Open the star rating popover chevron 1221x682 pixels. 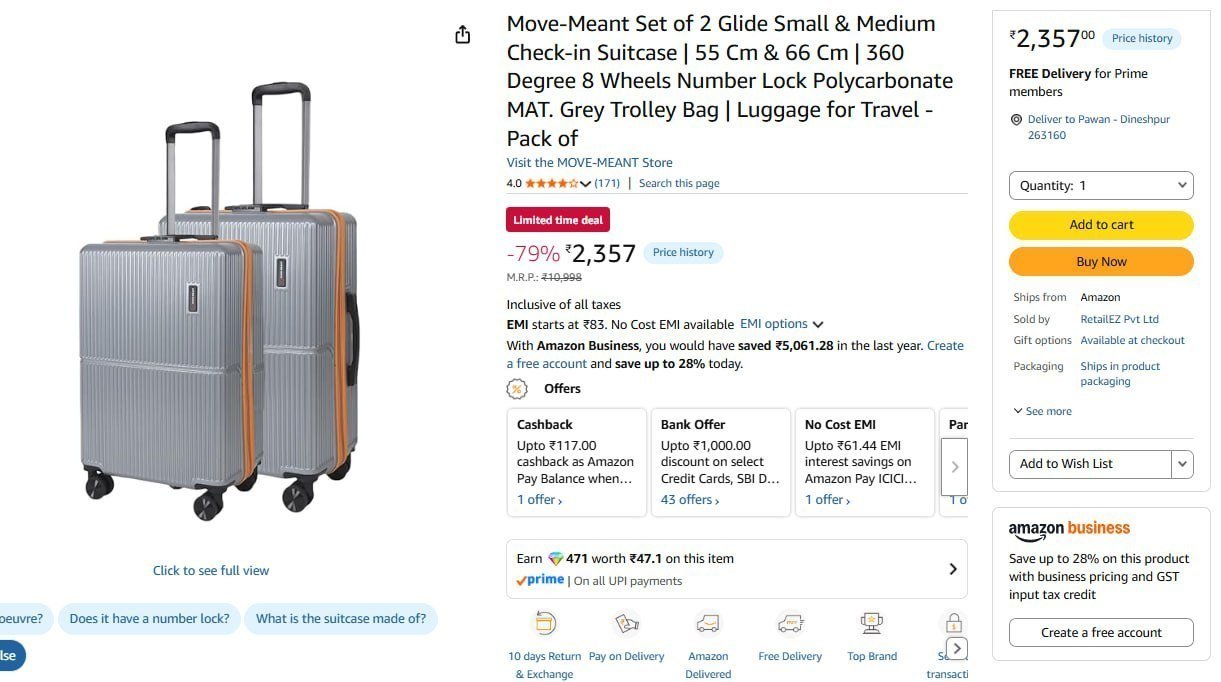(585, 183)
